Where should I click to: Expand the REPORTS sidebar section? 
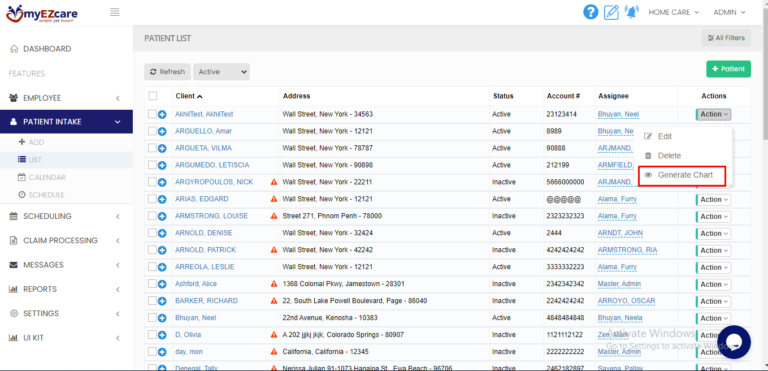(x=66, y=289)
